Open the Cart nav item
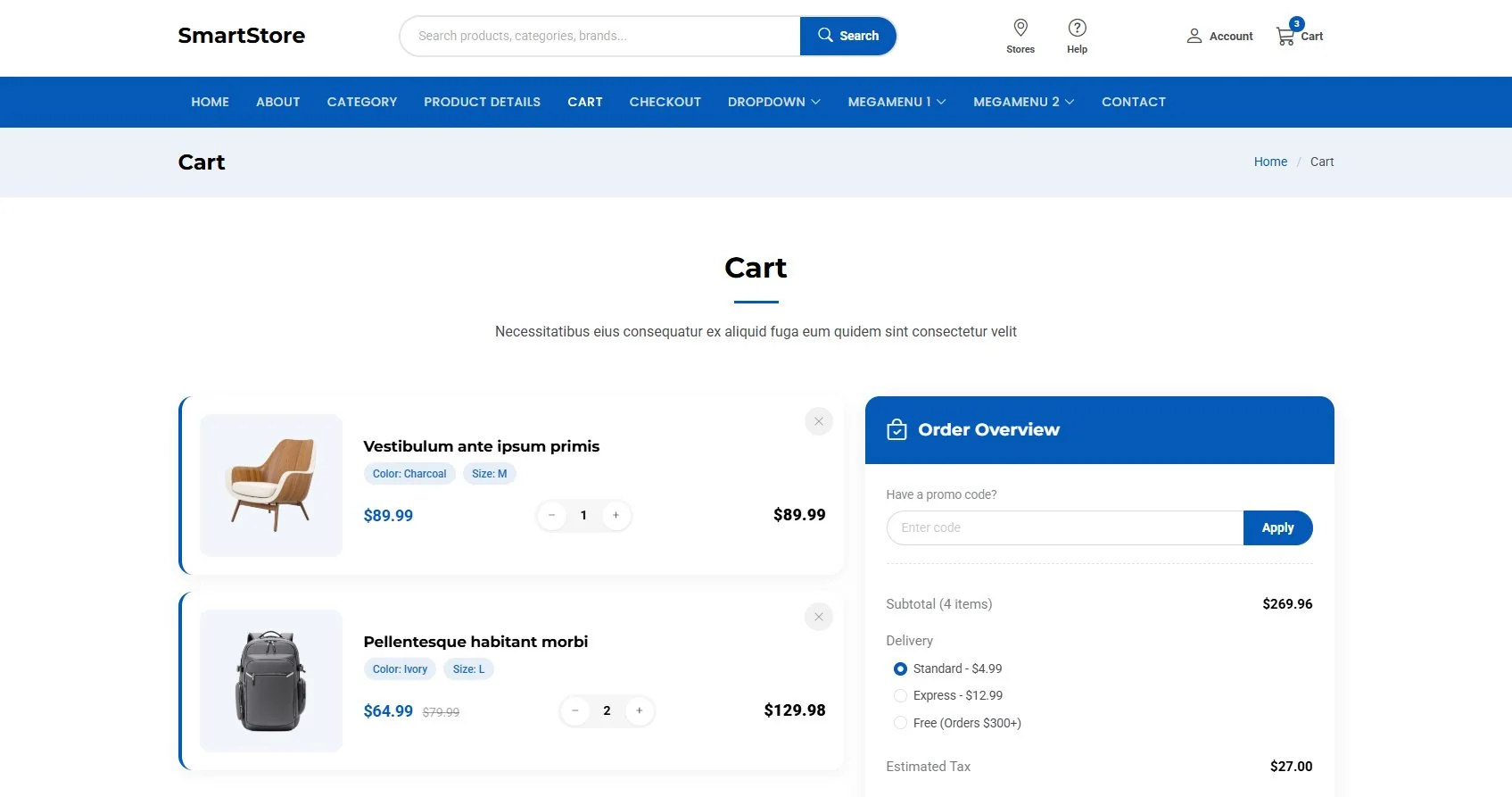Image resolution: width=1512 pixels, height=797 pixels. 585,102
